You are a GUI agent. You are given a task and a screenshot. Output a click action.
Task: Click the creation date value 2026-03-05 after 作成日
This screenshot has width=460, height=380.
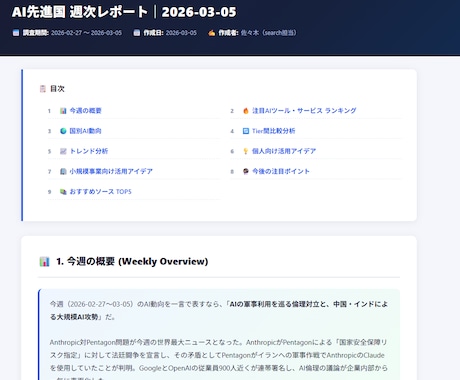tap(181, 33)
